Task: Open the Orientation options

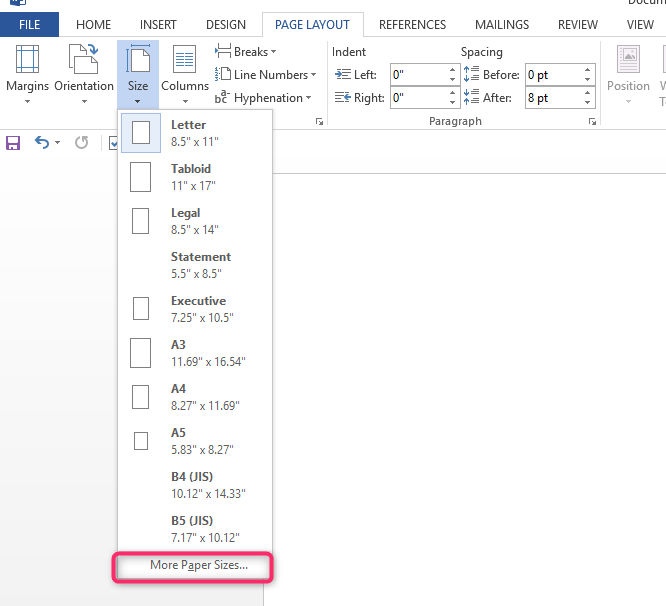Action: point(84,74)
